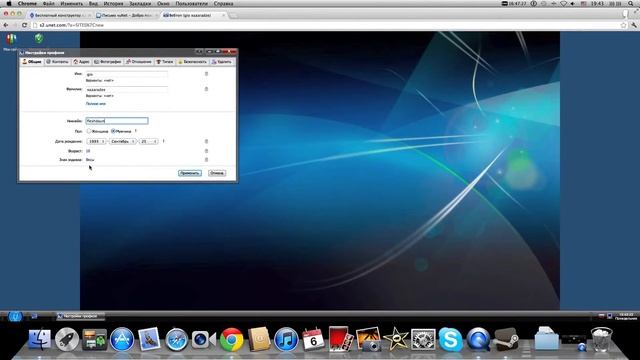Click the green shield desktop icon
640x360 pixels.
click(x=39, y=38)
